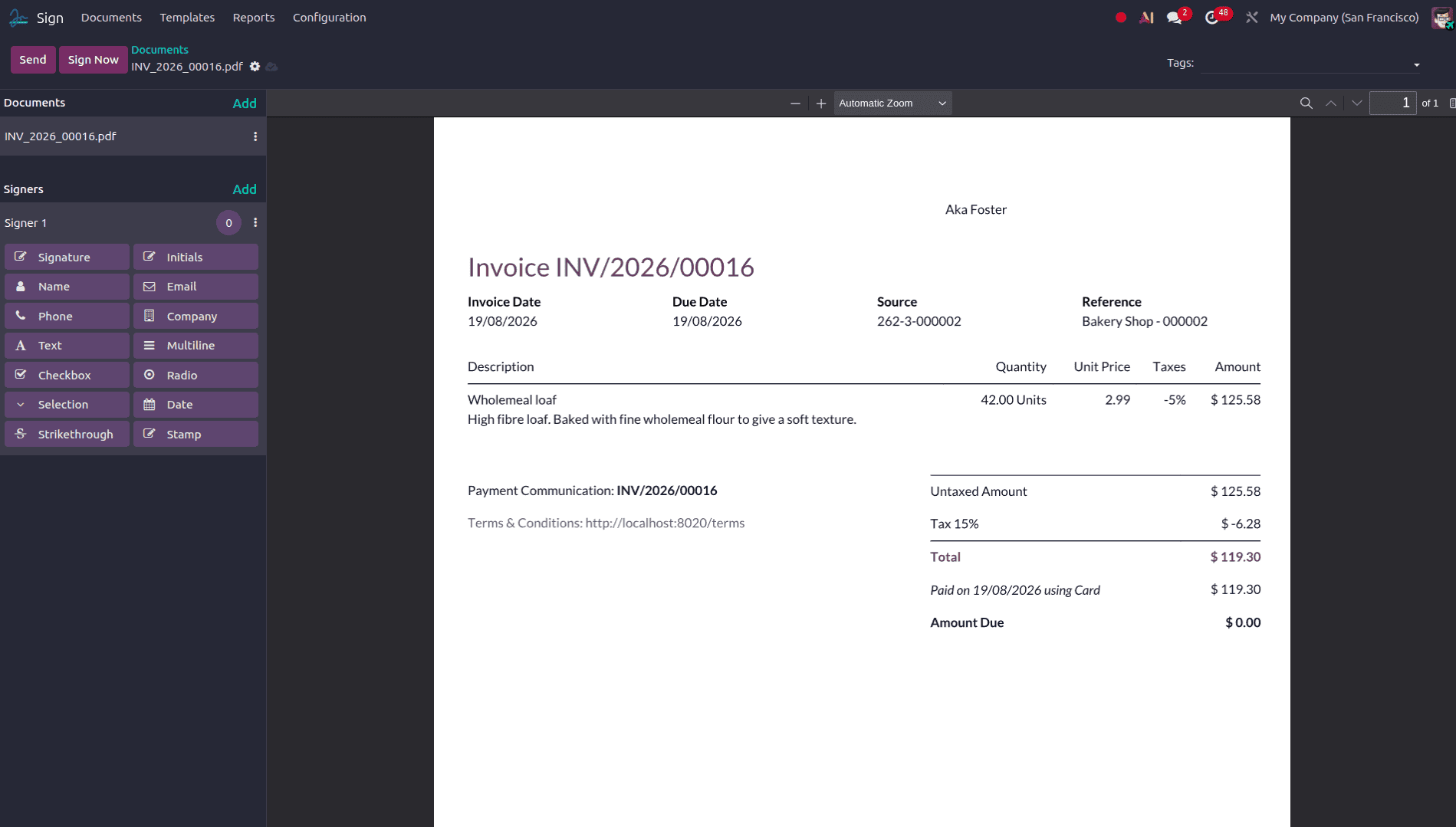Viewport: 1456px width, 827px height.
Task: Click the 'Aka Foster' customer name
Action: point(975,209)
